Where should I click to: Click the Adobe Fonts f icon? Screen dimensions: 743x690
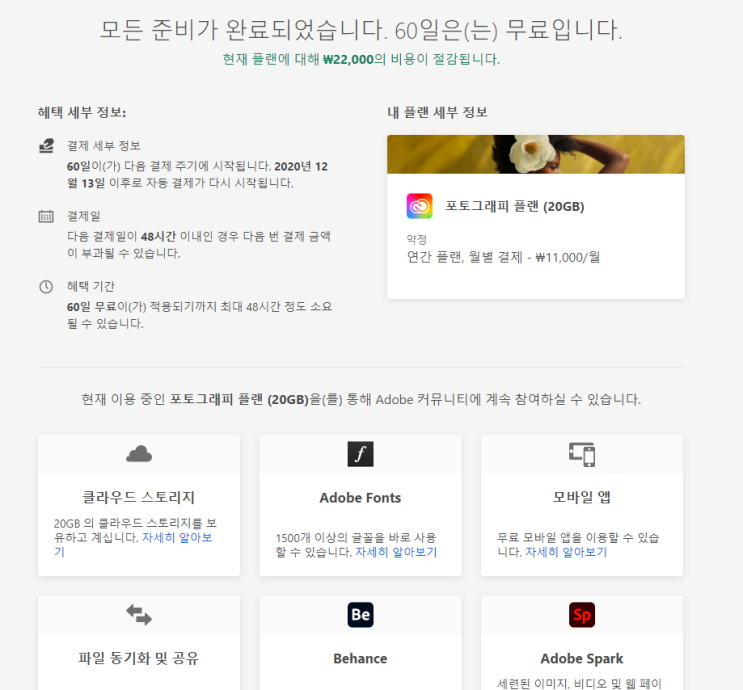360,454
